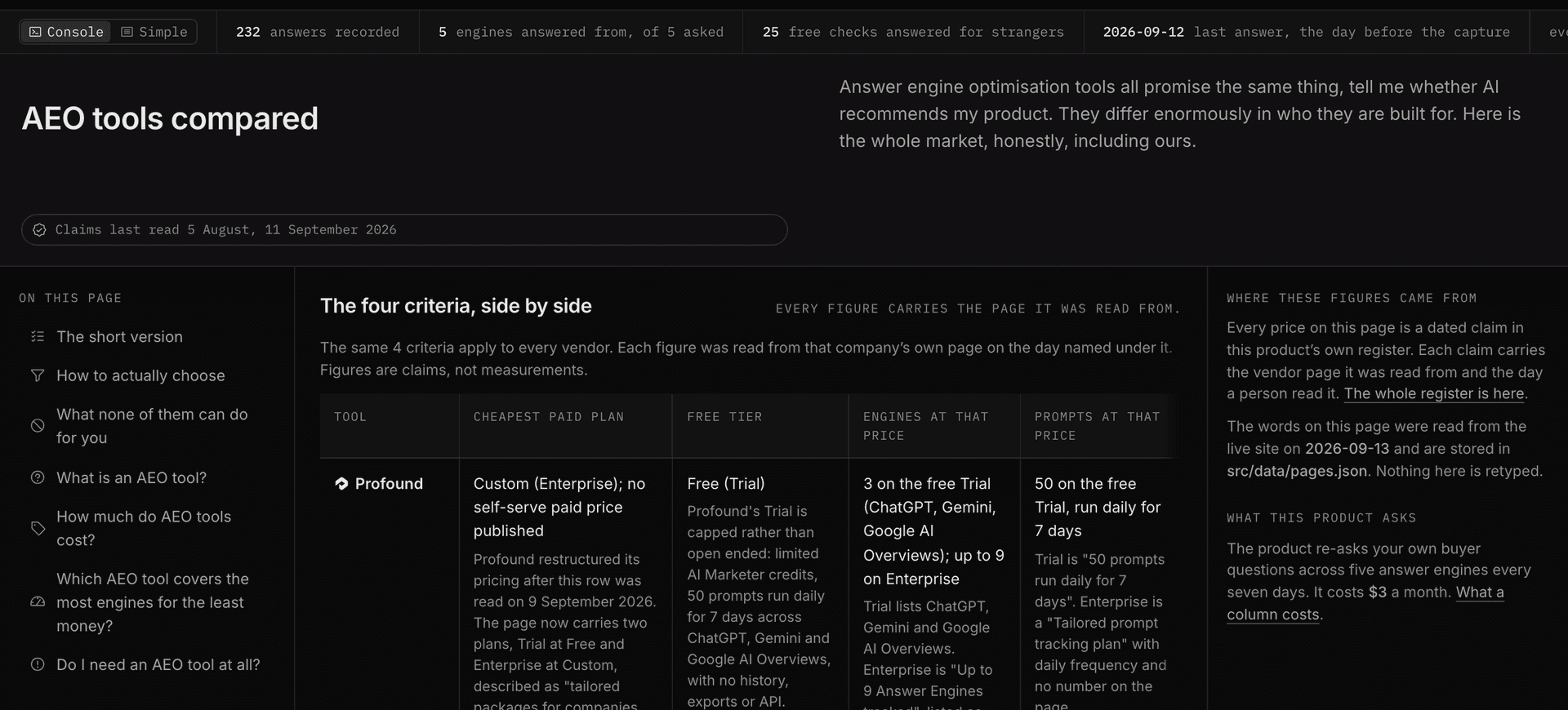Click the WHERE THESE FIGURES CAME FROM heading
Screen dimensions: 1568x710
coord(1352,299)
